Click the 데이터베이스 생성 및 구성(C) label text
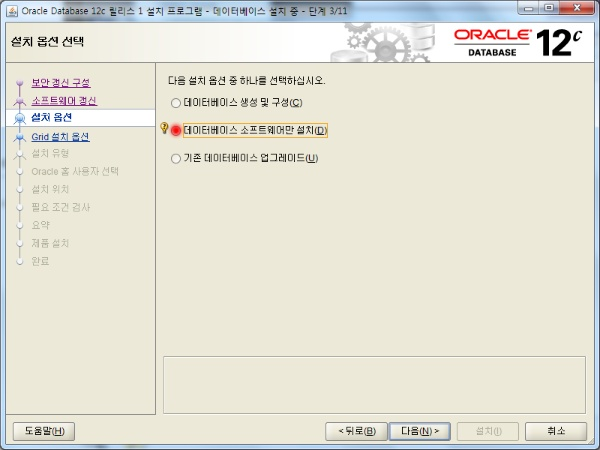Screen dimensions: 600x450 pos(243,103)
